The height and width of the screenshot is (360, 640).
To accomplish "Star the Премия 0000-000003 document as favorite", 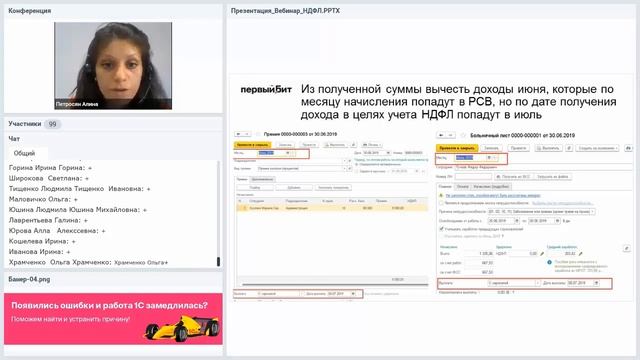I will click(x=258, y=134).
